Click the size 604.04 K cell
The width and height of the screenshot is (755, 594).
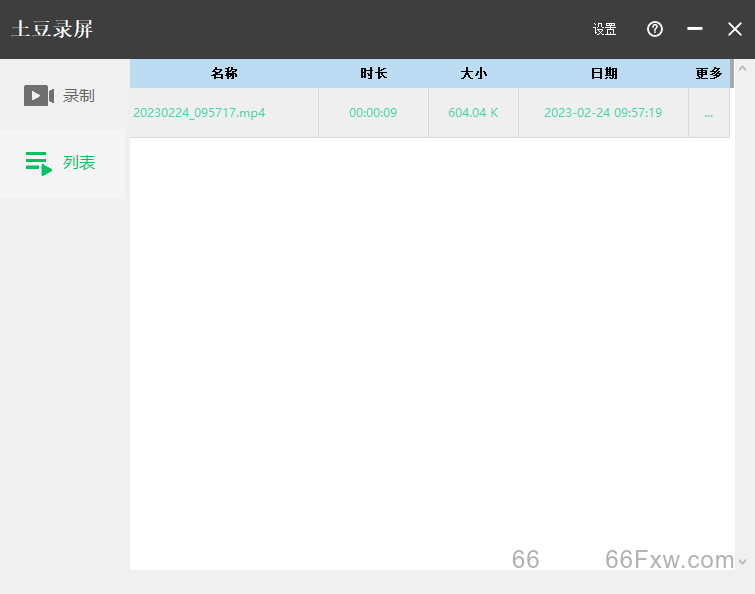click(x=473, y=113)
